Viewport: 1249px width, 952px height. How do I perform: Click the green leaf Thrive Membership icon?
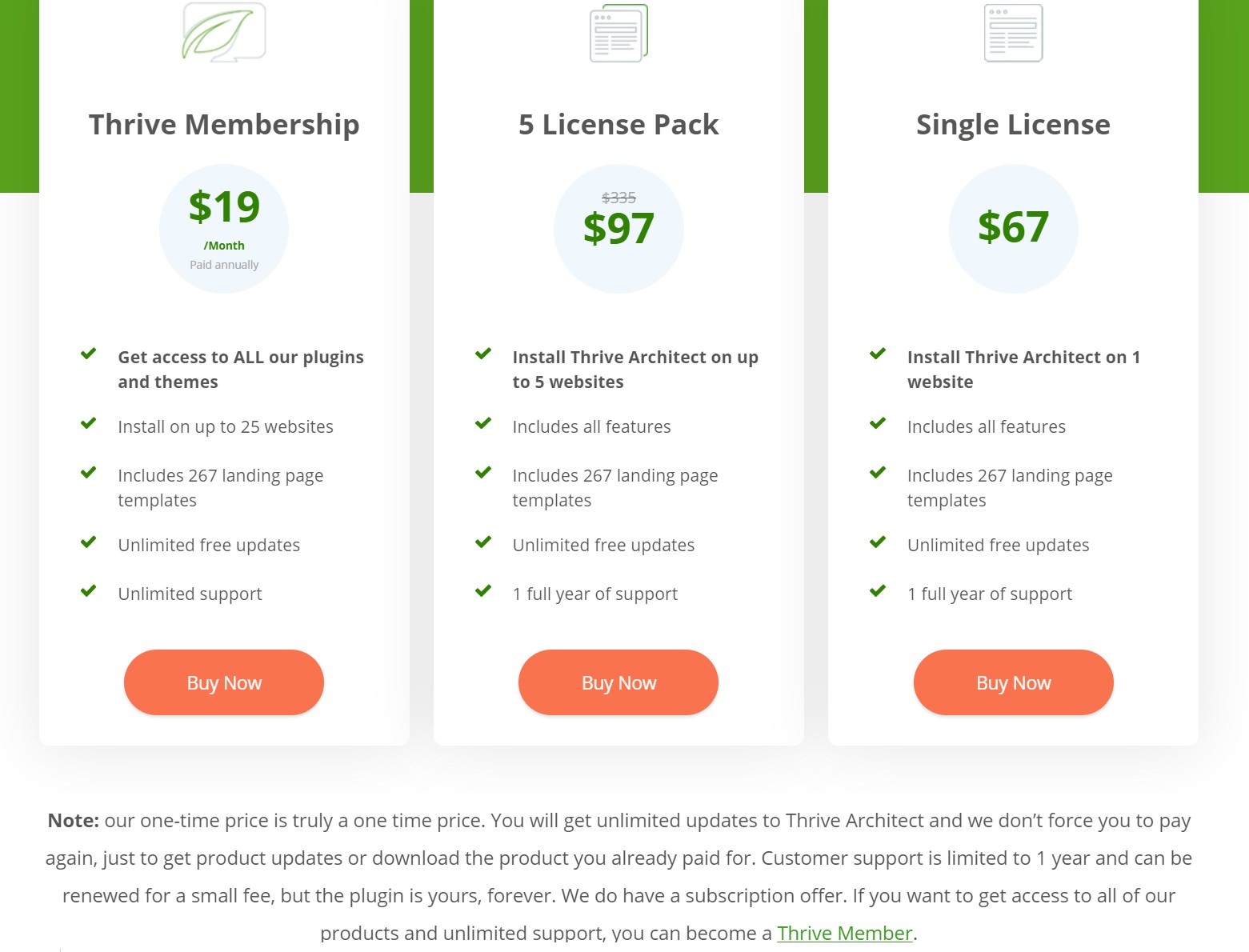pos(224,32)
